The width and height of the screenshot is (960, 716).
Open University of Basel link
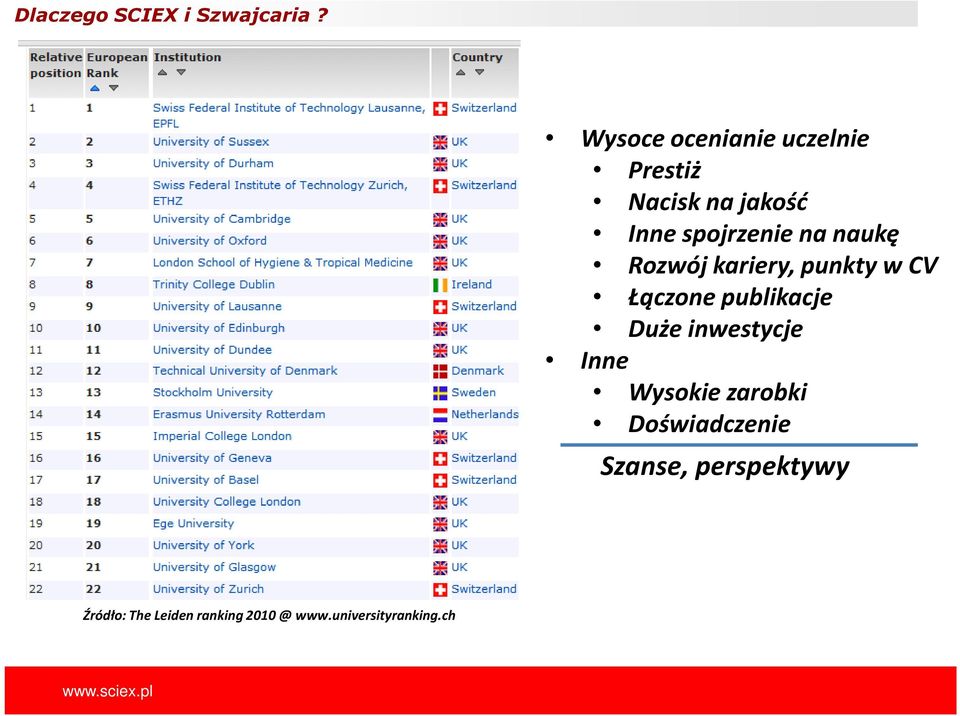(x=206, y=480)
